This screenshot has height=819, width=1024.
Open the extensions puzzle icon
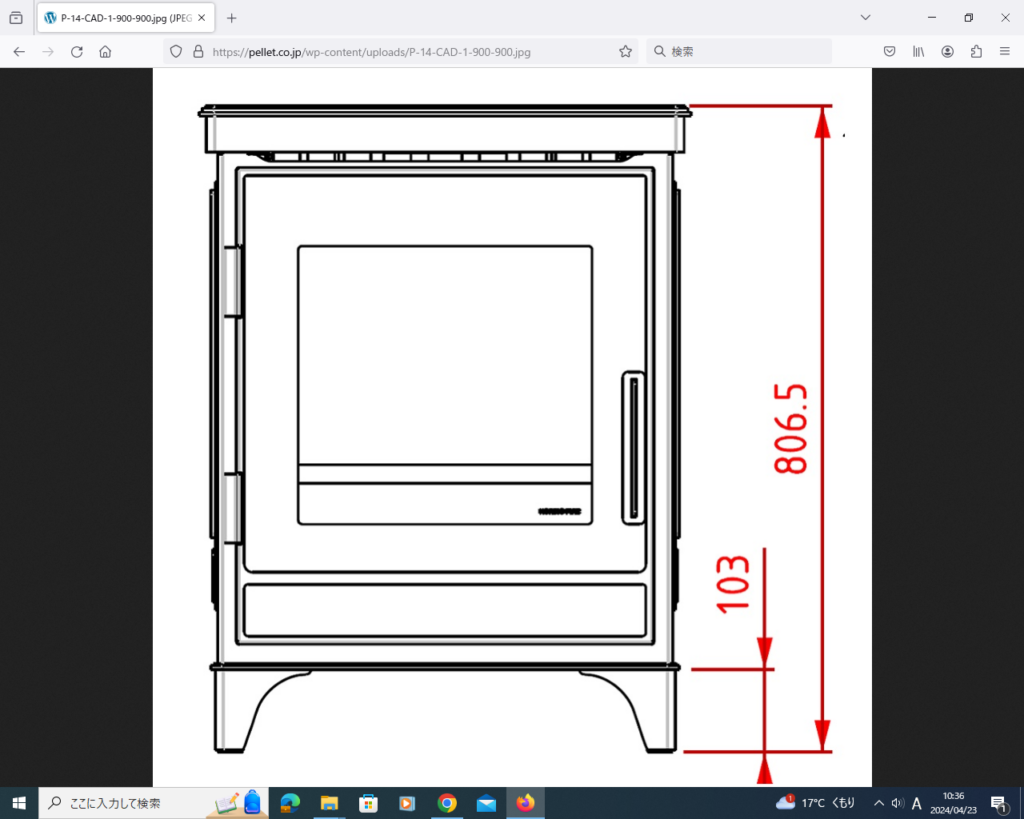pyautogui.click(x=976, y=52)
